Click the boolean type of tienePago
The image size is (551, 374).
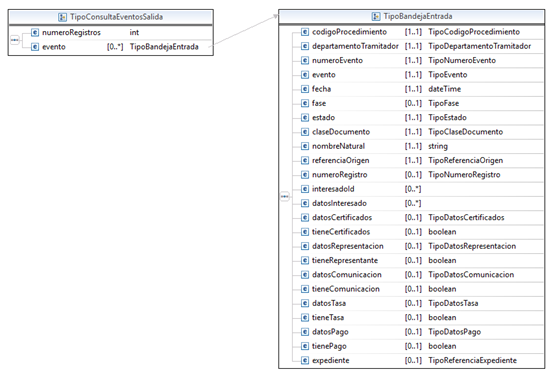(442, 346)
